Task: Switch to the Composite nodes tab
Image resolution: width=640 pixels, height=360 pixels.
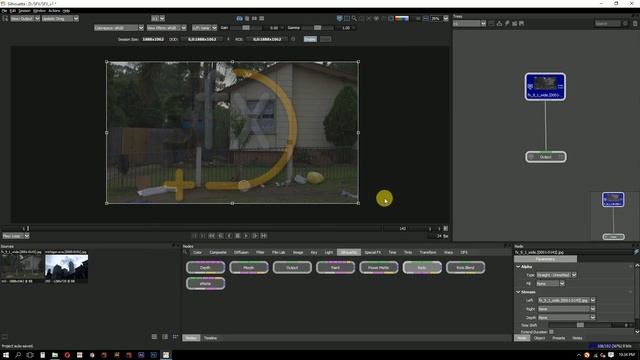Action: 218,252
